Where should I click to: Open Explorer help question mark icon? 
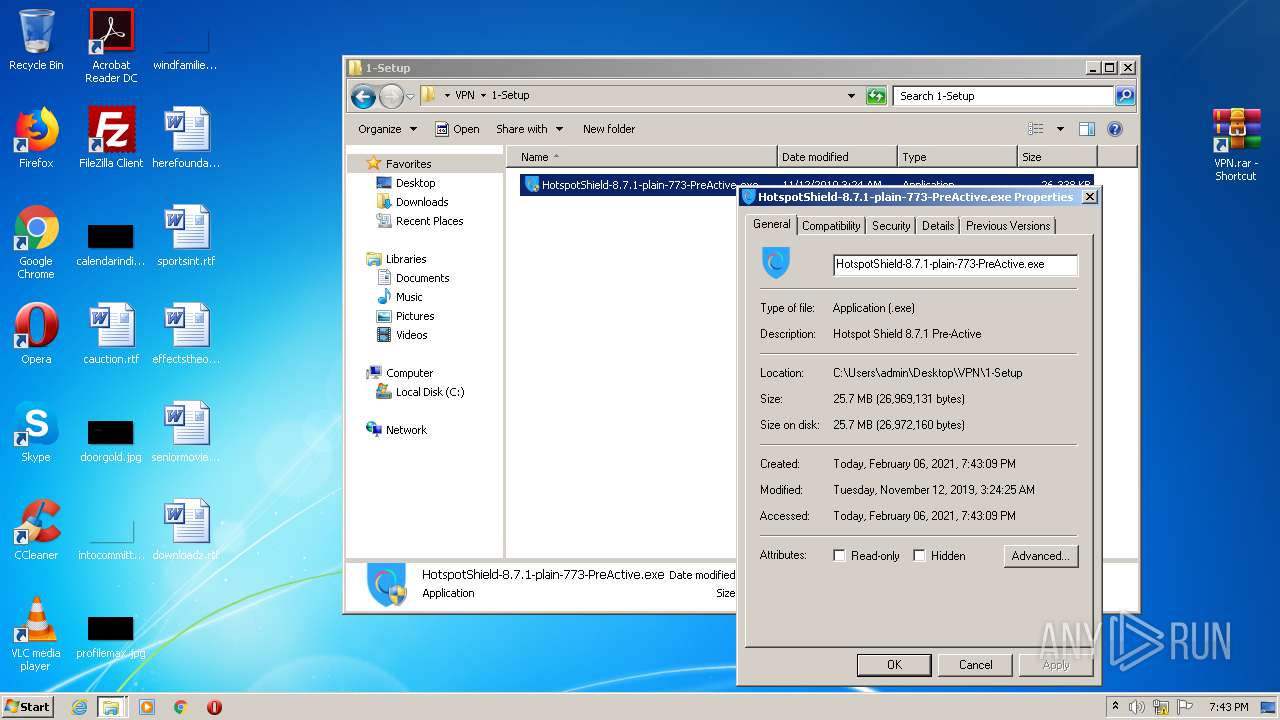1115,129
